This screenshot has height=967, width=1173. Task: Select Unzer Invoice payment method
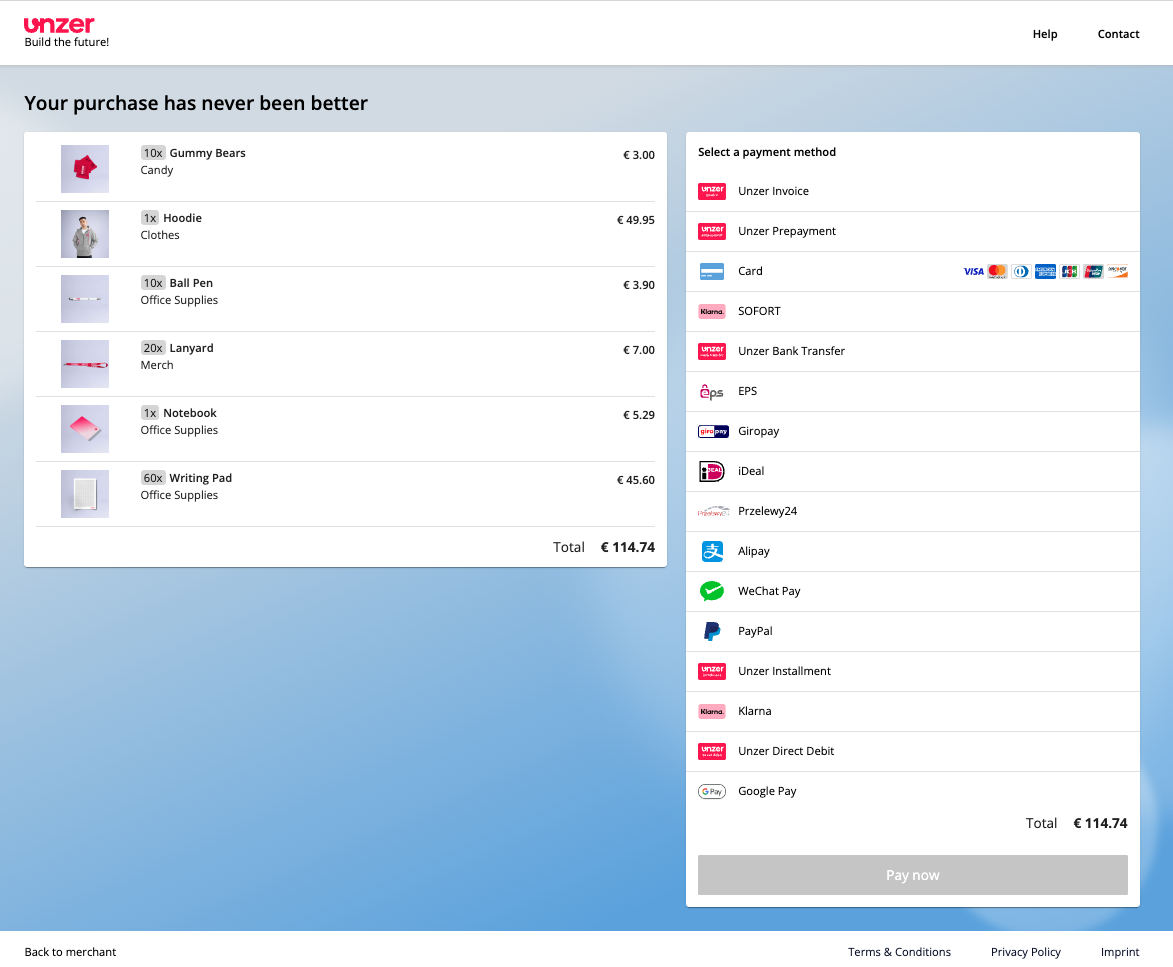(913, 191)
